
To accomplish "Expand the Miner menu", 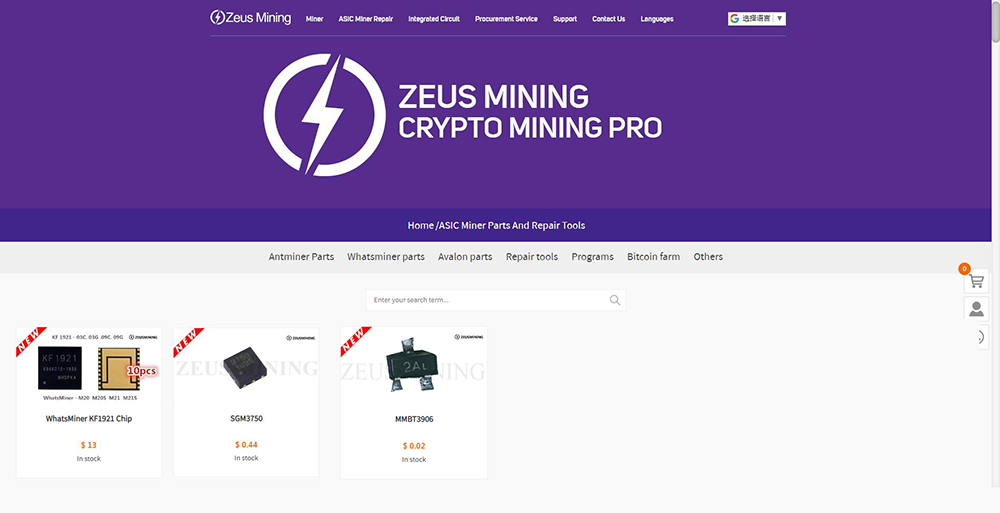I will (314, 19).
